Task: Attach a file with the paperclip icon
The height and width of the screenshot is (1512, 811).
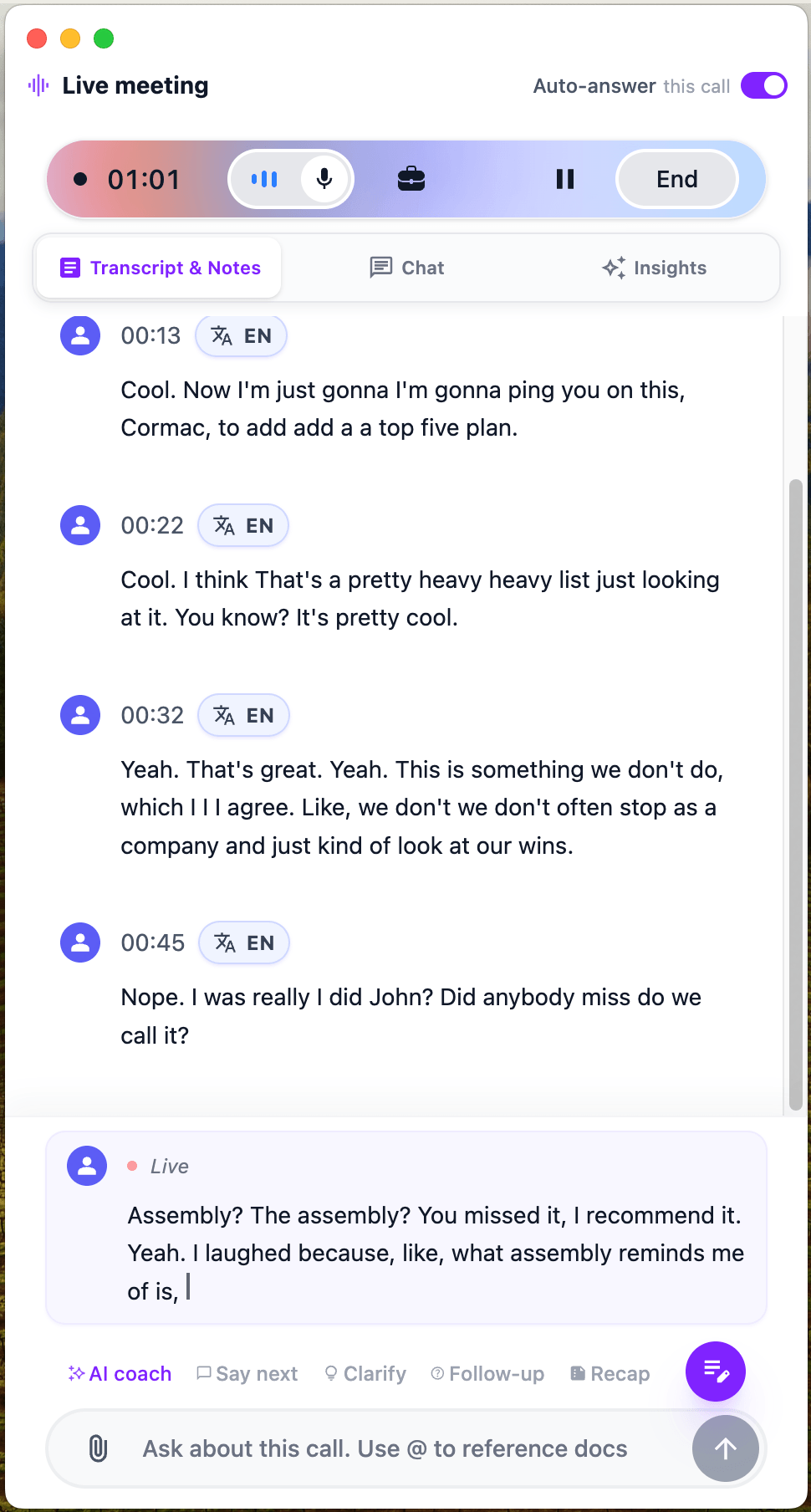Action: tap(98, 1448)
